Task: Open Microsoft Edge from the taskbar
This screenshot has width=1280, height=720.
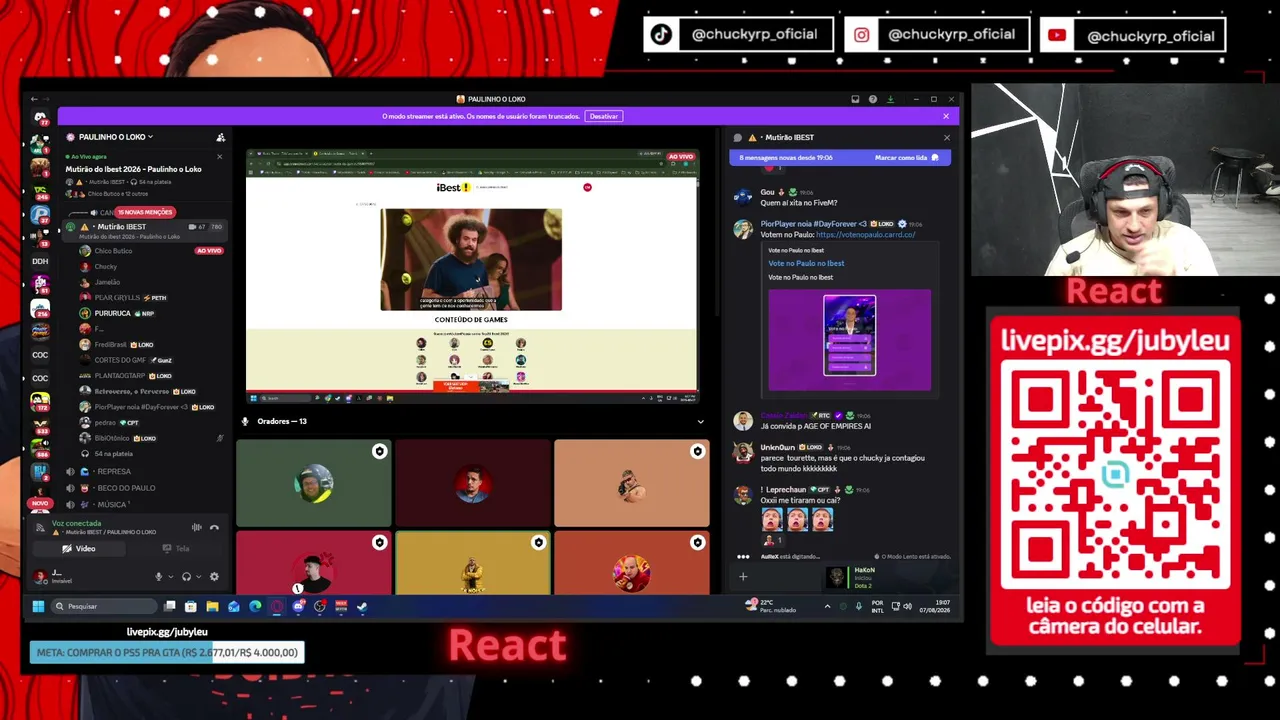Action: (255, 606)
